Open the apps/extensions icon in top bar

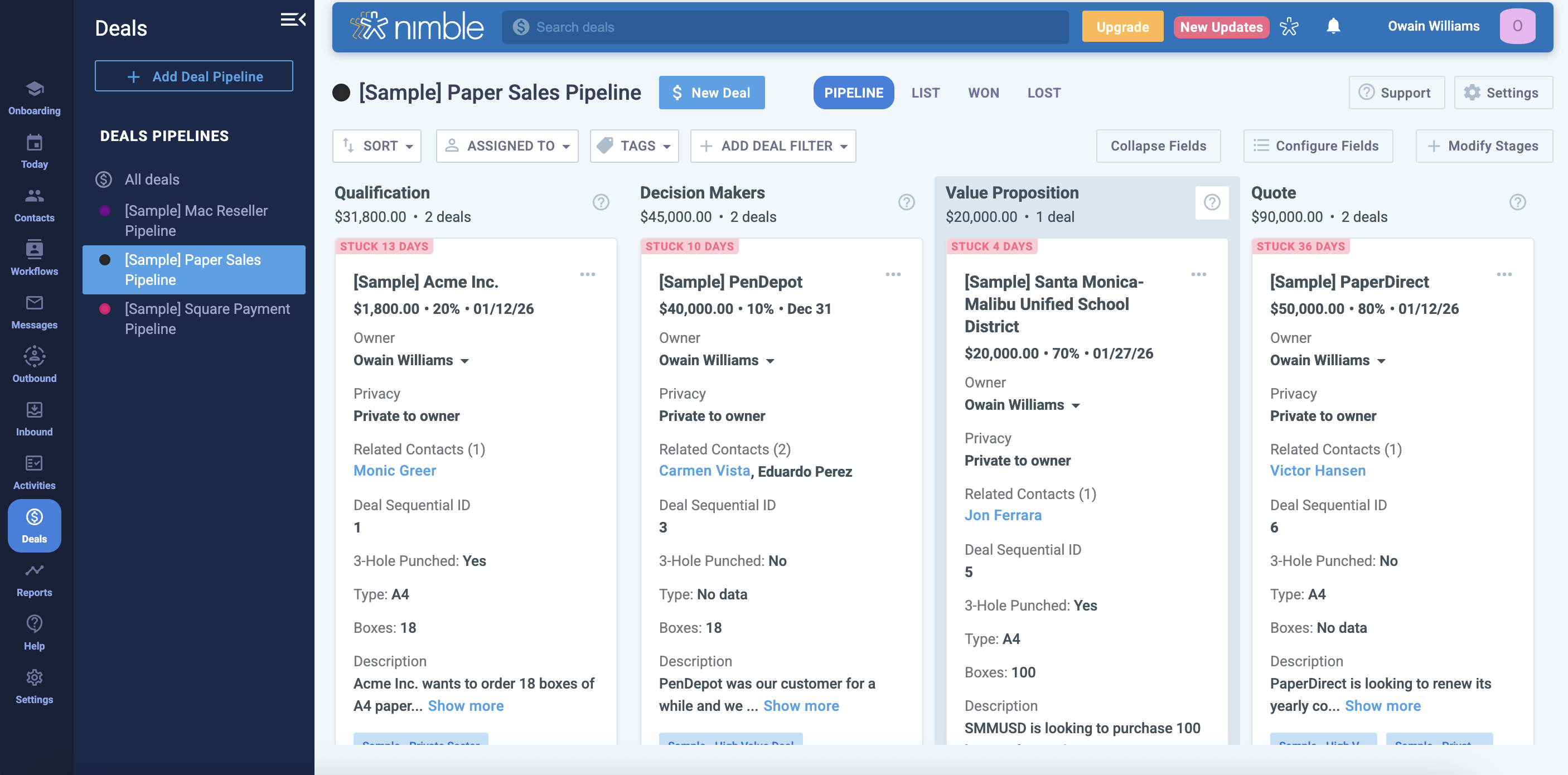(1290, 26)
